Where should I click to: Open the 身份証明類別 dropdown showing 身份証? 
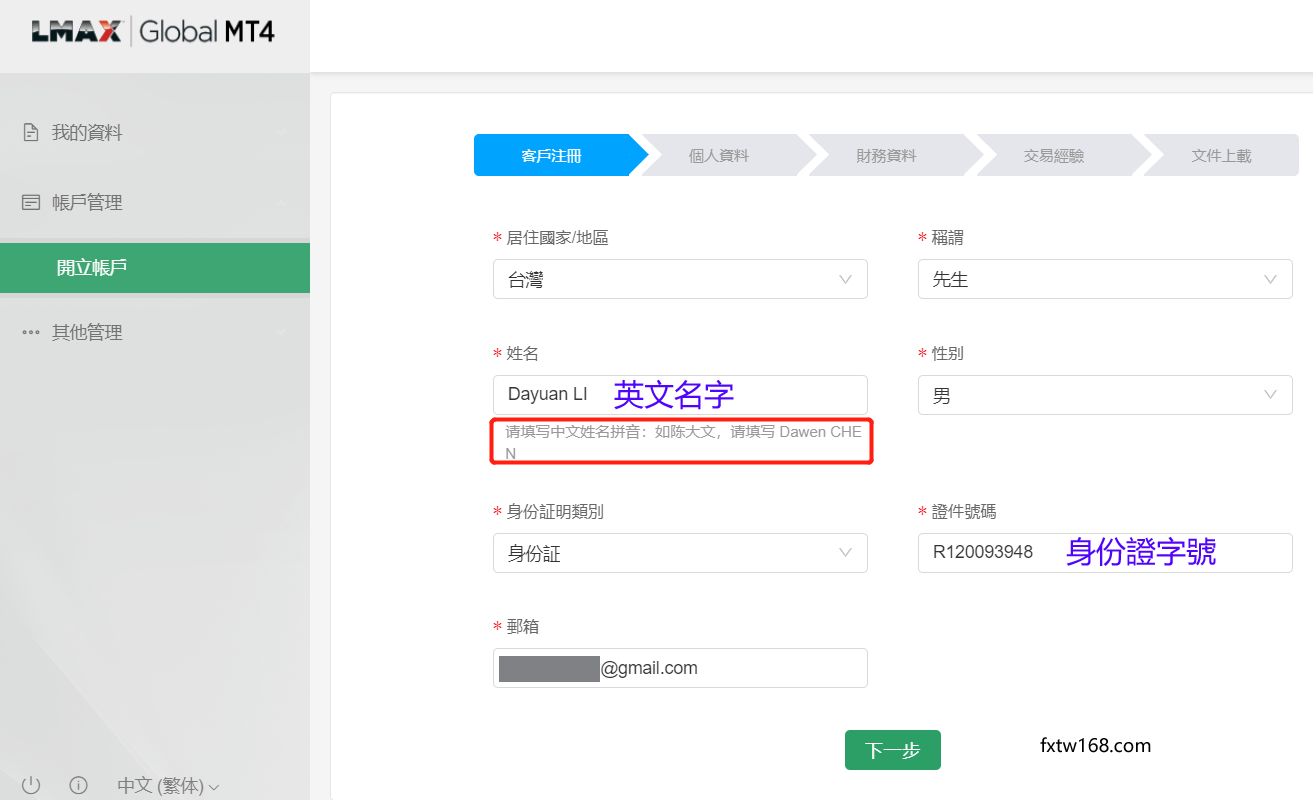(x=679, y=553)
